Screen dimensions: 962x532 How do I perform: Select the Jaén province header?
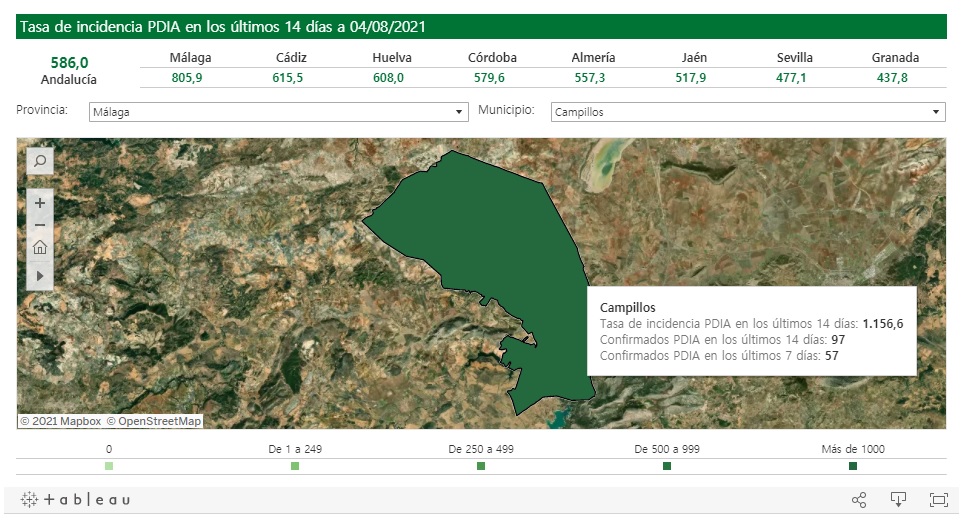[x=694, y=58]
